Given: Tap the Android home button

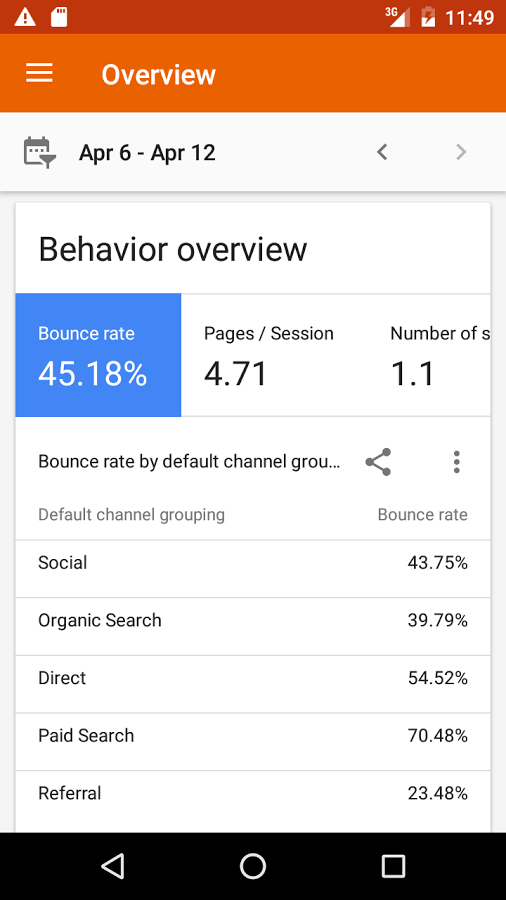Looking at the screenshot, I should pos(253,866).
